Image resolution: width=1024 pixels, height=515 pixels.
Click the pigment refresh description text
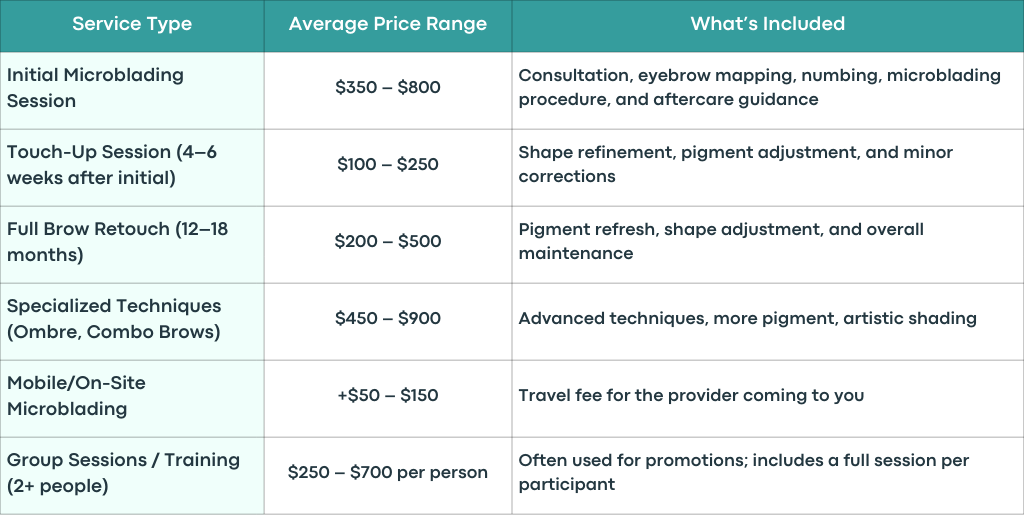coord(721,242)
